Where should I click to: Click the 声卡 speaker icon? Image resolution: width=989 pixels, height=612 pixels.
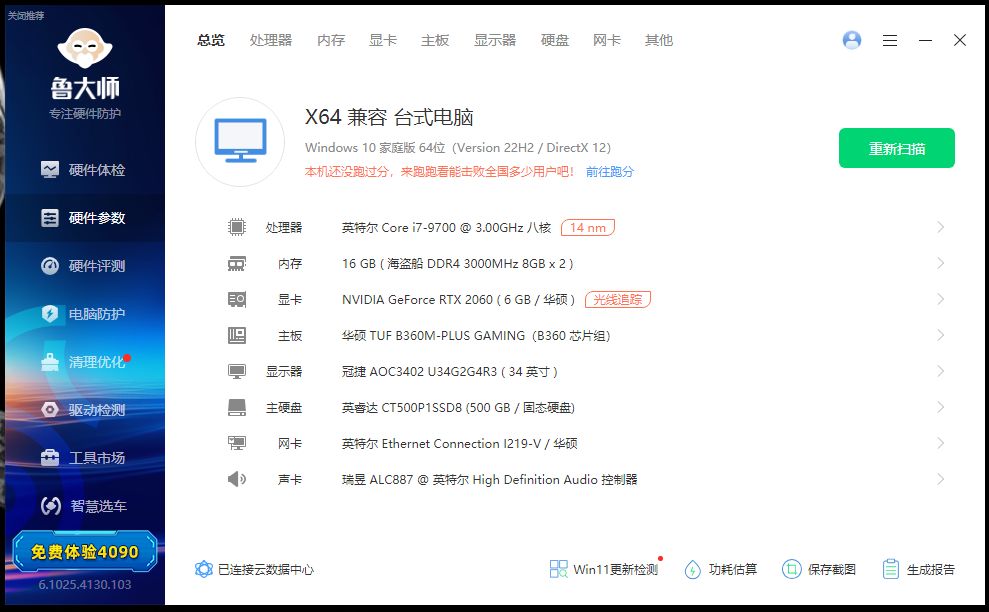click(x=237, y=479)
